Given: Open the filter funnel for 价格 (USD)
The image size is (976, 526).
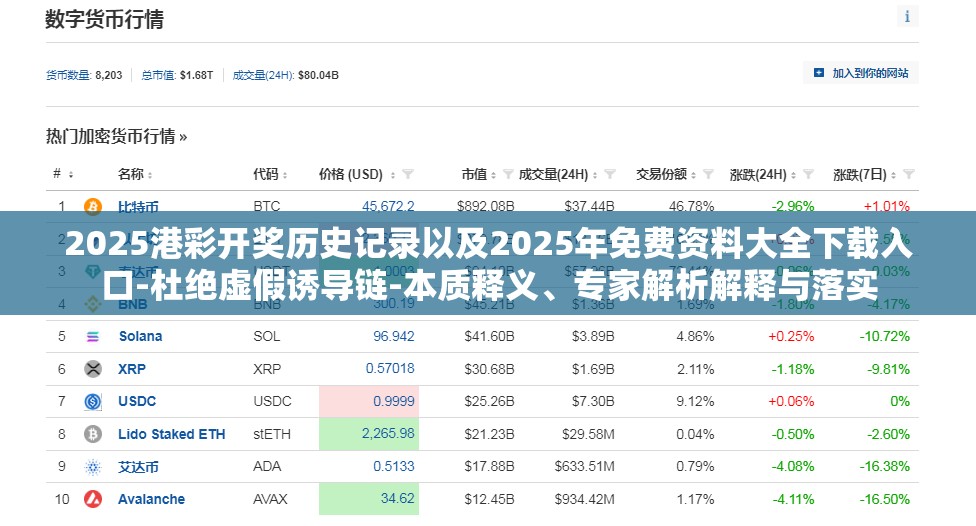Looking at the screenshot, I should [408, 174].
